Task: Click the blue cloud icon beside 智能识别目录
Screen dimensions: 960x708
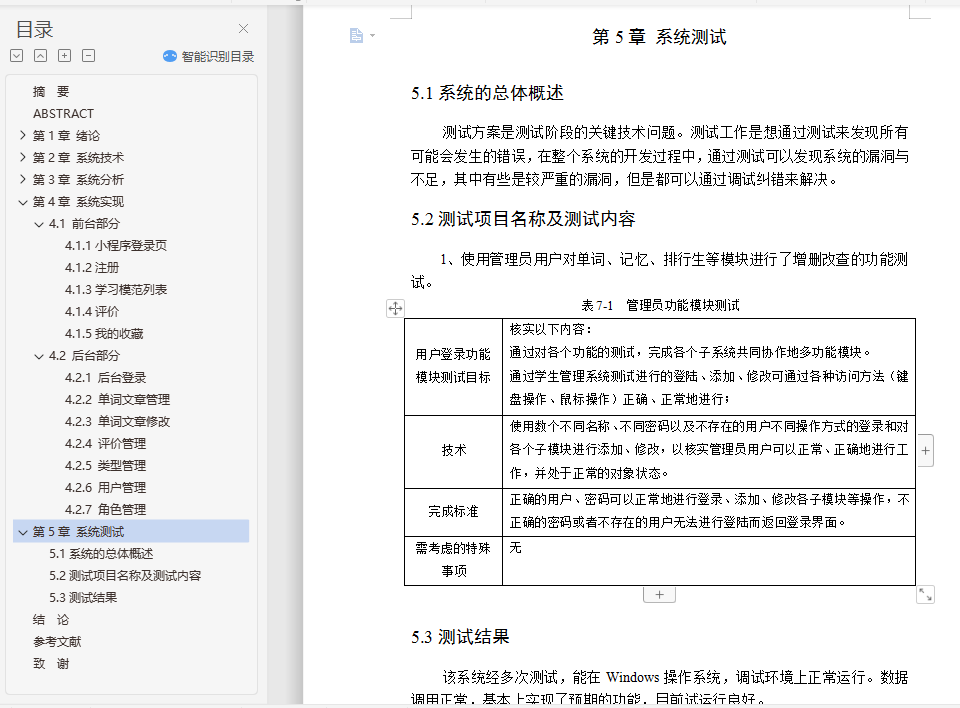Action: 170,56
